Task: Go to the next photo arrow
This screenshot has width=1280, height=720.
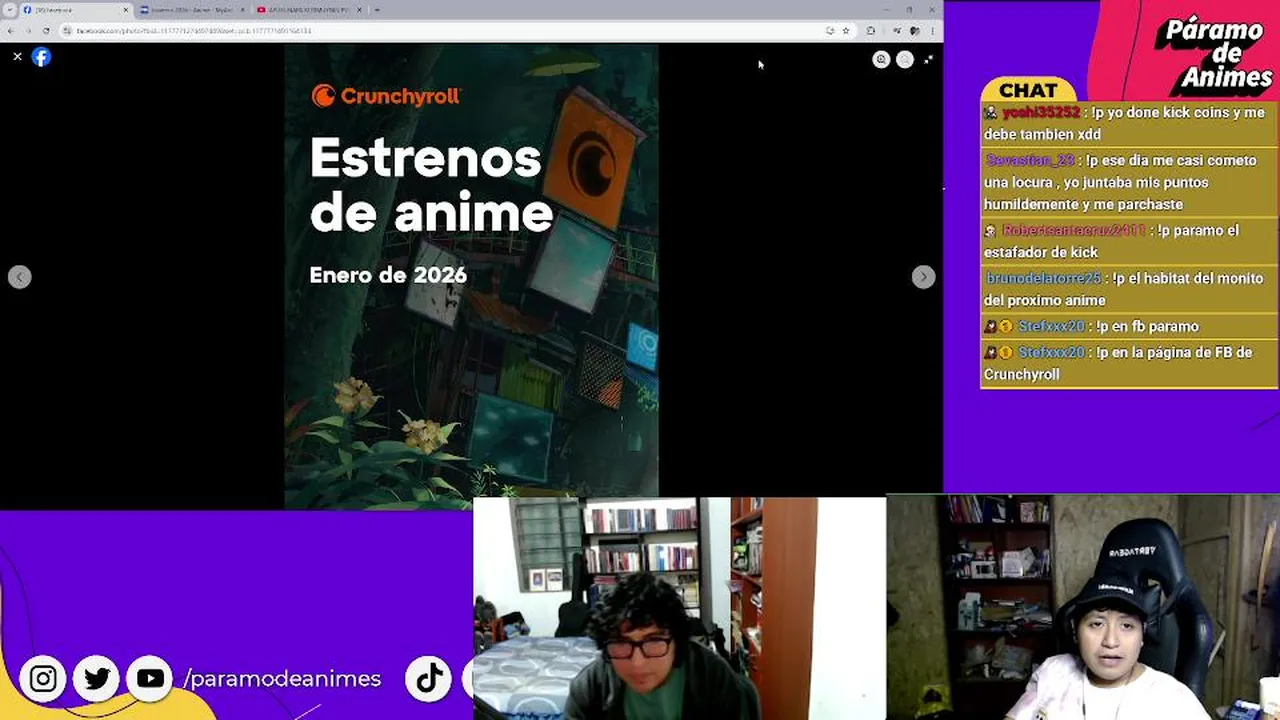Action: coord(923,277)
